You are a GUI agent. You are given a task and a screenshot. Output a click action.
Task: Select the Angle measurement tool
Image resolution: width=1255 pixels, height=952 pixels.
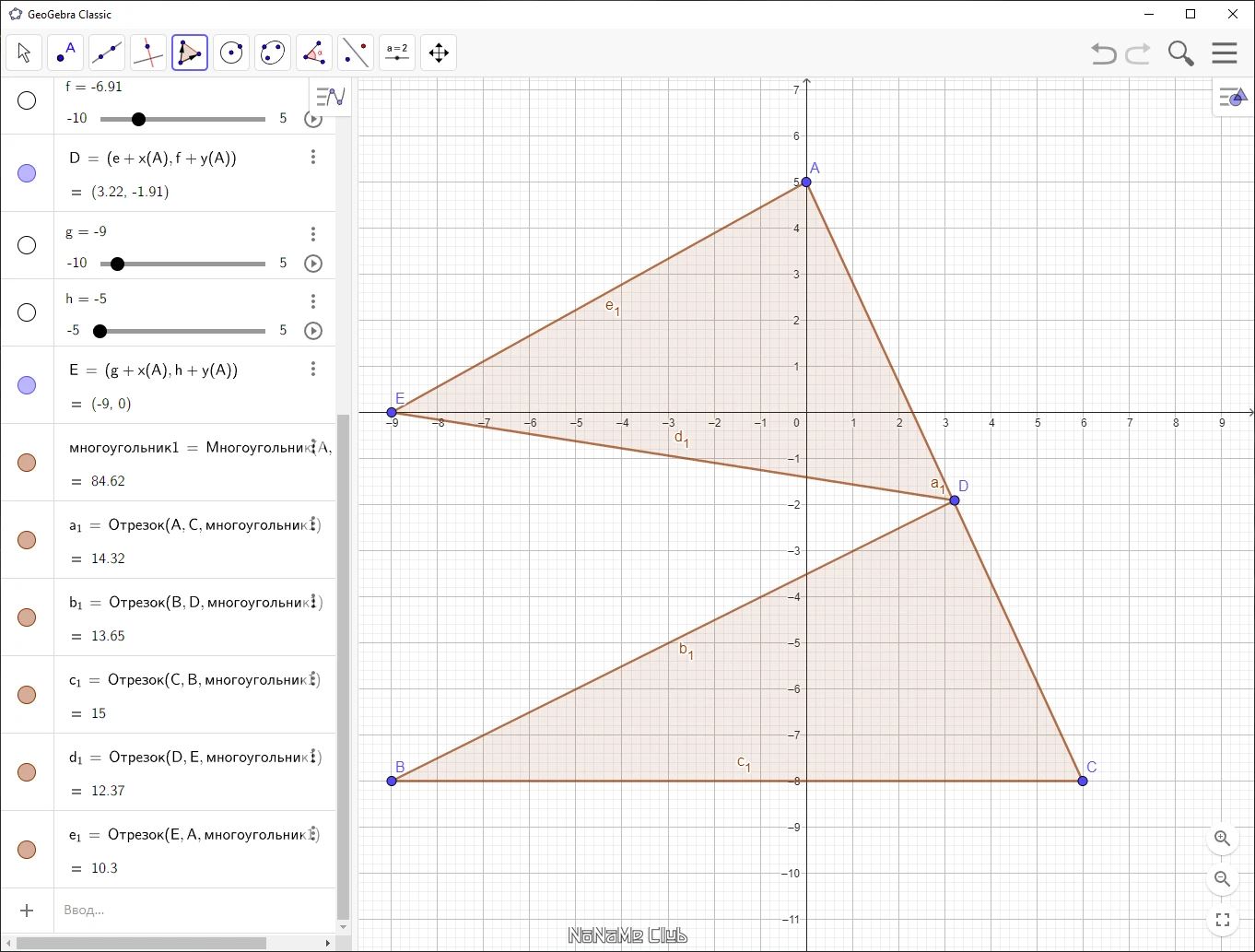pos(314,53)
